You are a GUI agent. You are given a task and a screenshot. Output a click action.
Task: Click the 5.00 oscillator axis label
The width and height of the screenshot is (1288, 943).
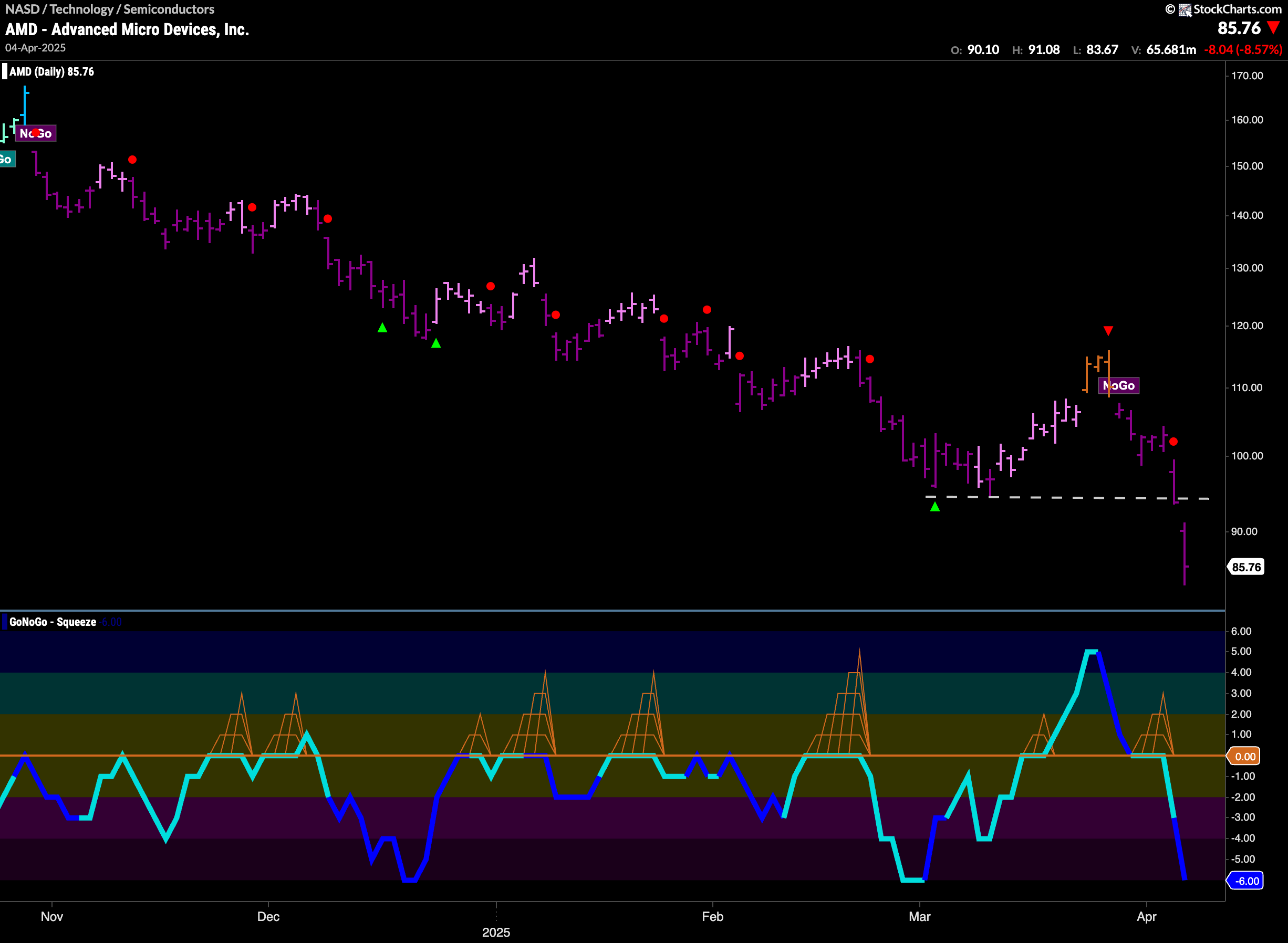(1241, 651)
